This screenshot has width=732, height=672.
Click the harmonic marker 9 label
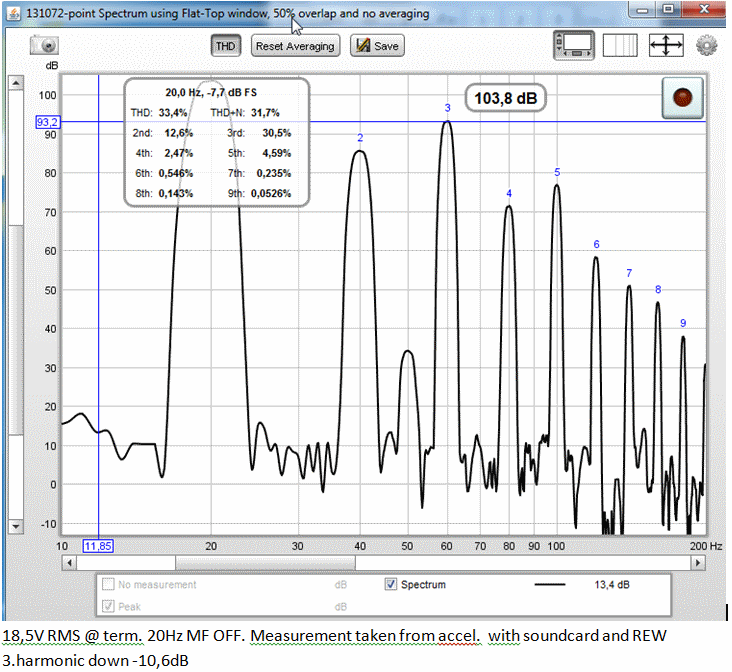(x=683, y=323)
